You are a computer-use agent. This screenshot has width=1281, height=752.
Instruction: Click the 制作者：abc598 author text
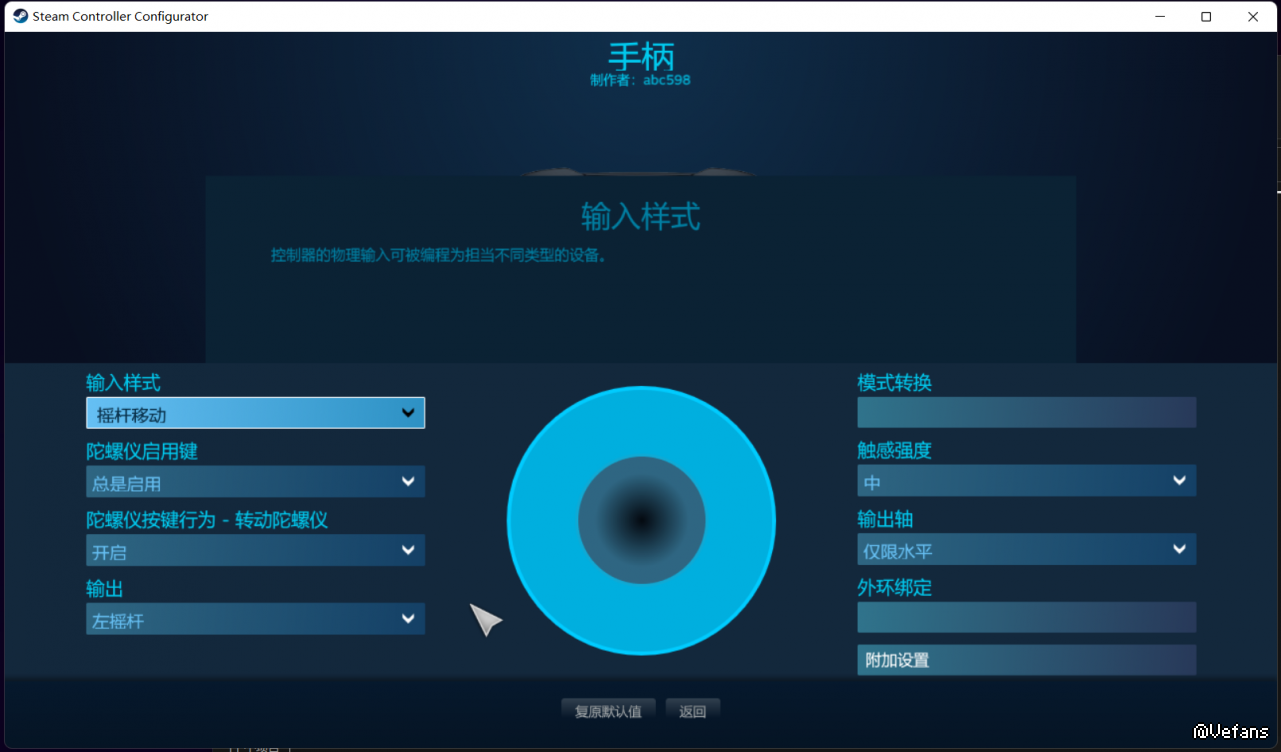click(640, 80)
